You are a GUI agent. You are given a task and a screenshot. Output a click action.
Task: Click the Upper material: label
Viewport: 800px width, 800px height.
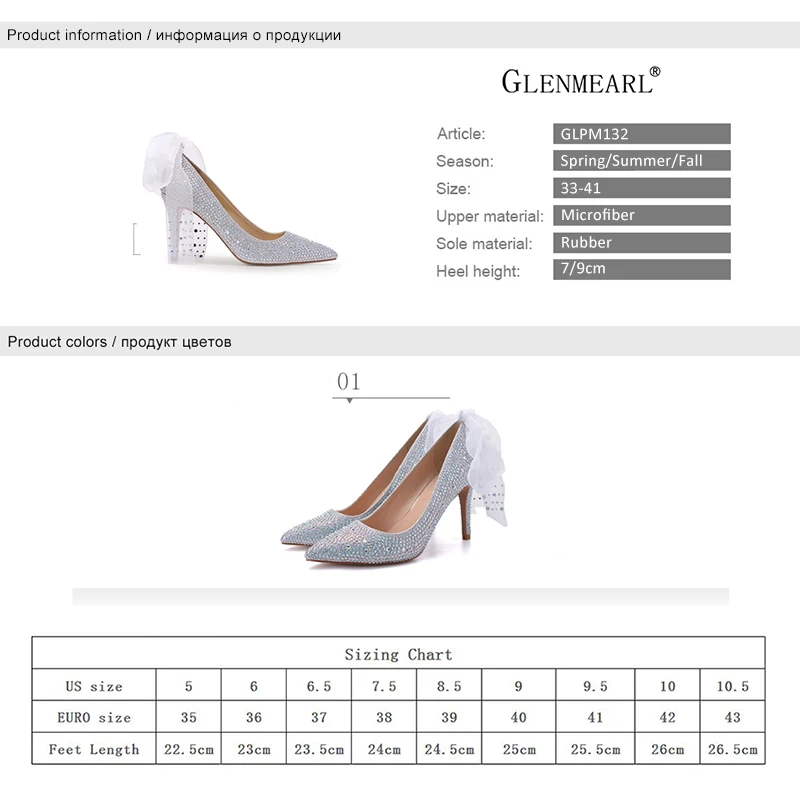pos(490,216)
